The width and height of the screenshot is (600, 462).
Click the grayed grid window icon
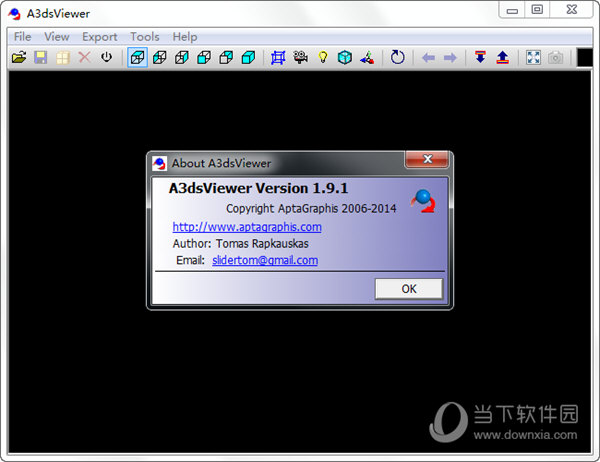(x=63, y=58)
